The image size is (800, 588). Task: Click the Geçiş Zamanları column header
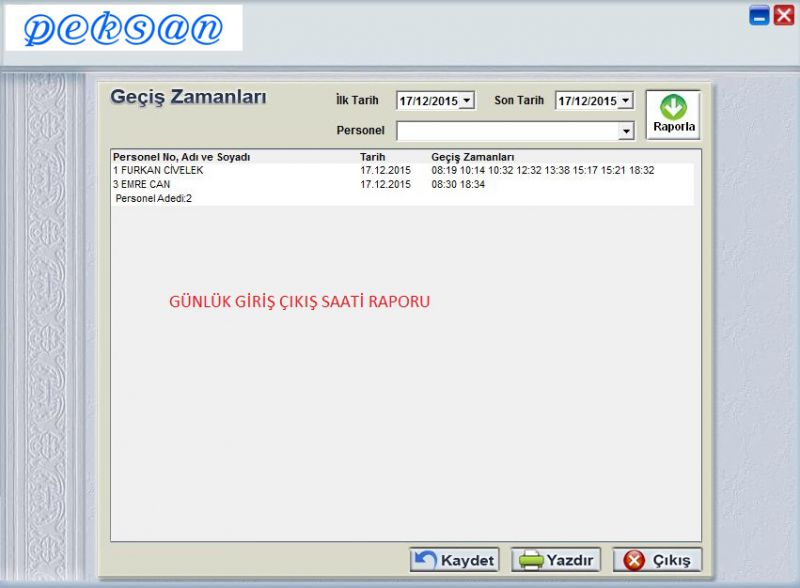coord(472,157)
